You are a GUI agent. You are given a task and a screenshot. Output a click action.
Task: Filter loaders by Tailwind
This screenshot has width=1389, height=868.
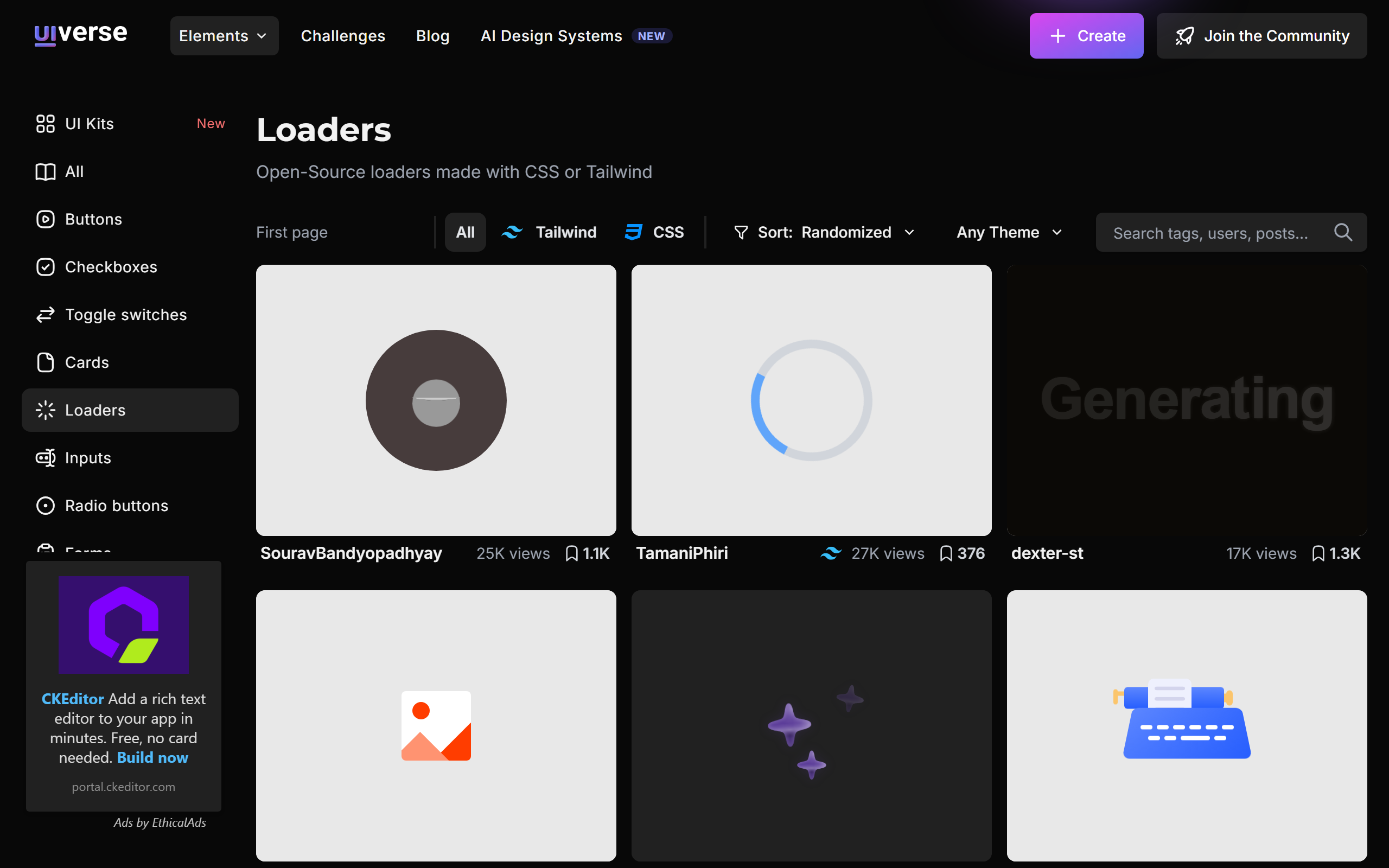point(549,232)
